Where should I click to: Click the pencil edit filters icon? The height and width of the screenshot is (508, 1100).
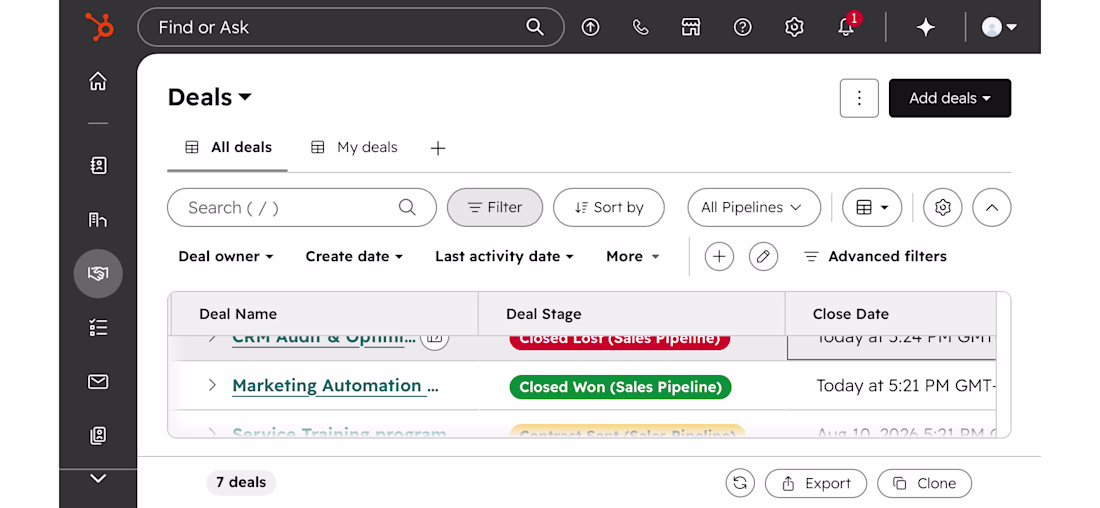pos(763,256)
